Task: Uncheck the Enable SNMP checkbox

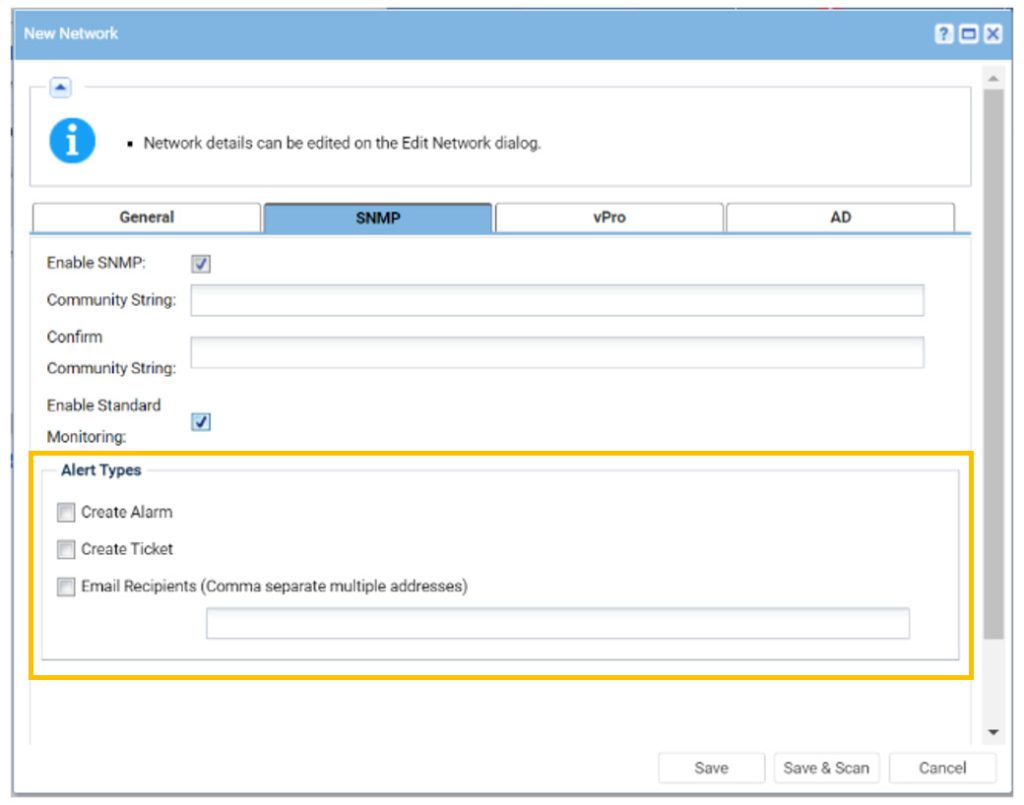Action: coord(200,264)
